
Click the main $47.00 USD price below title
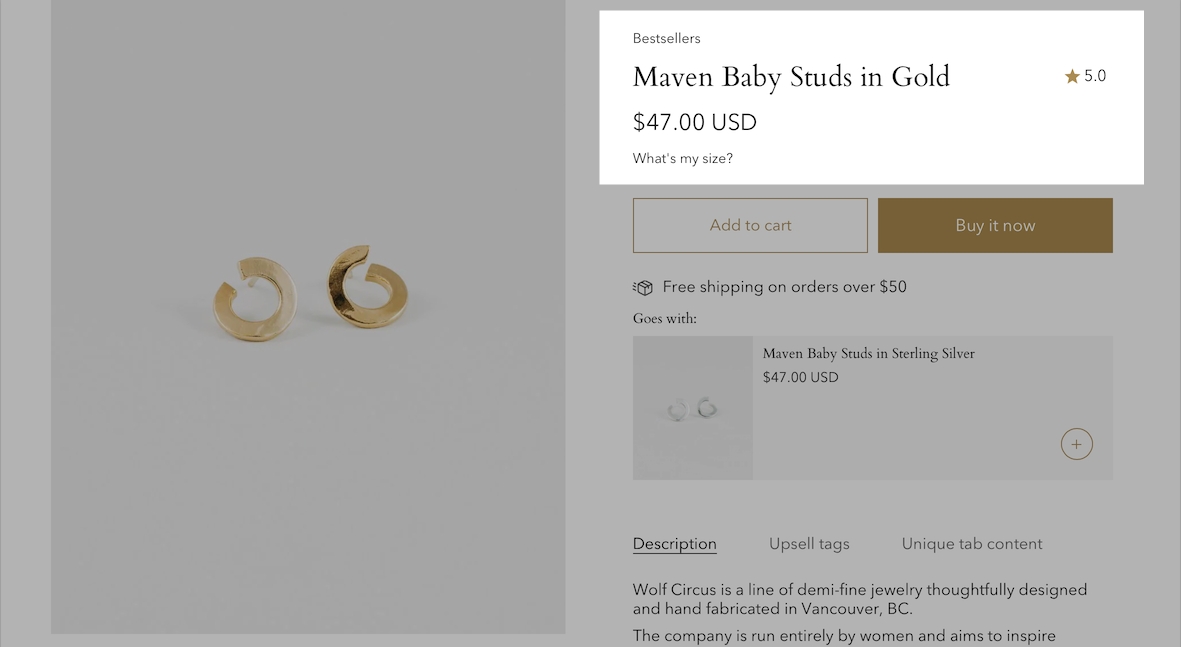[694, 122]
